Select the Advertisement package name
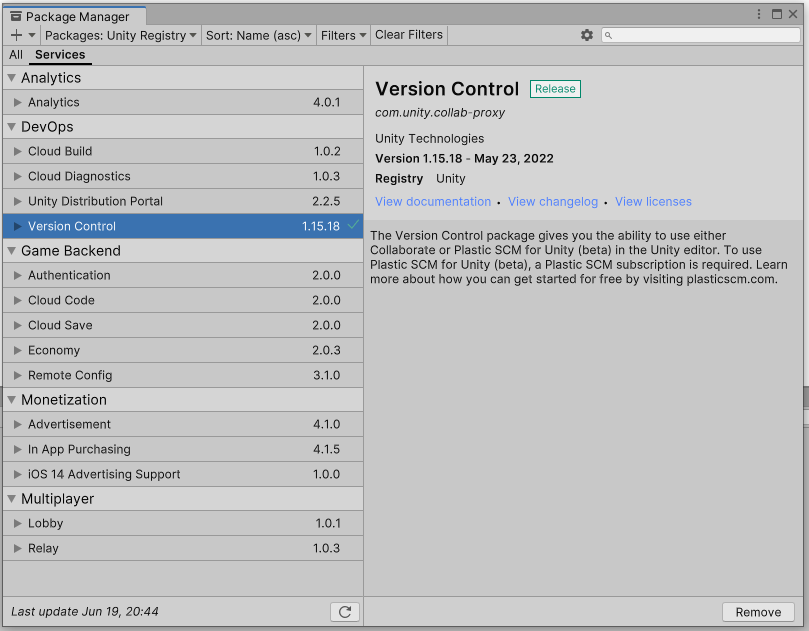The width and height of the screenshot is (809, 631). (69, 424)
